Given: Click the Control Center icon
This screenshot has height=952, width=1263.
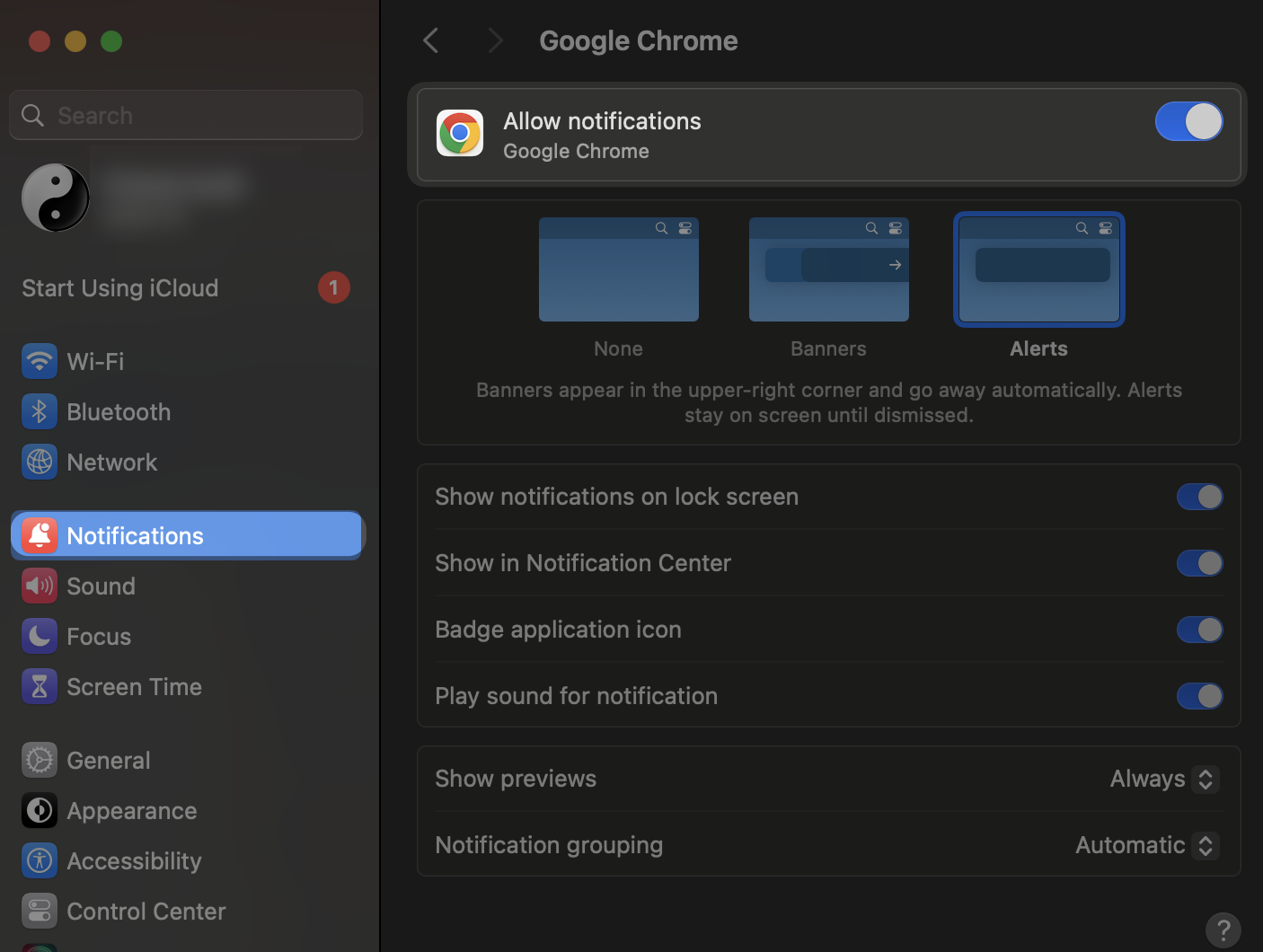Looking at the screenshot, I should click(x=40, y=912).
